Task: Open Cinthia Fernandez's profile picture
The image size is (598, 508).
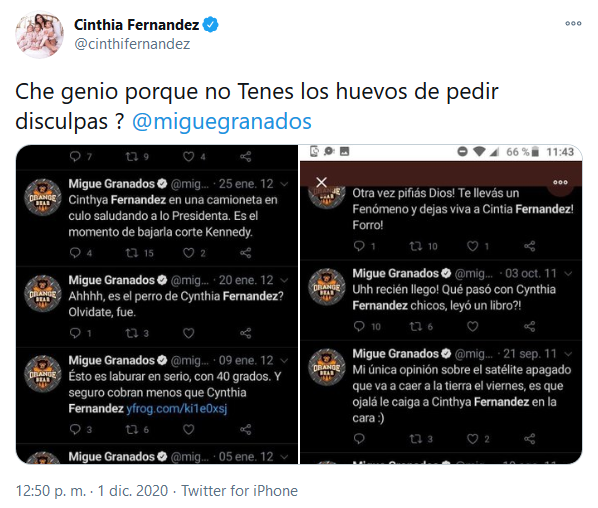Action: [x=39, y=35]
